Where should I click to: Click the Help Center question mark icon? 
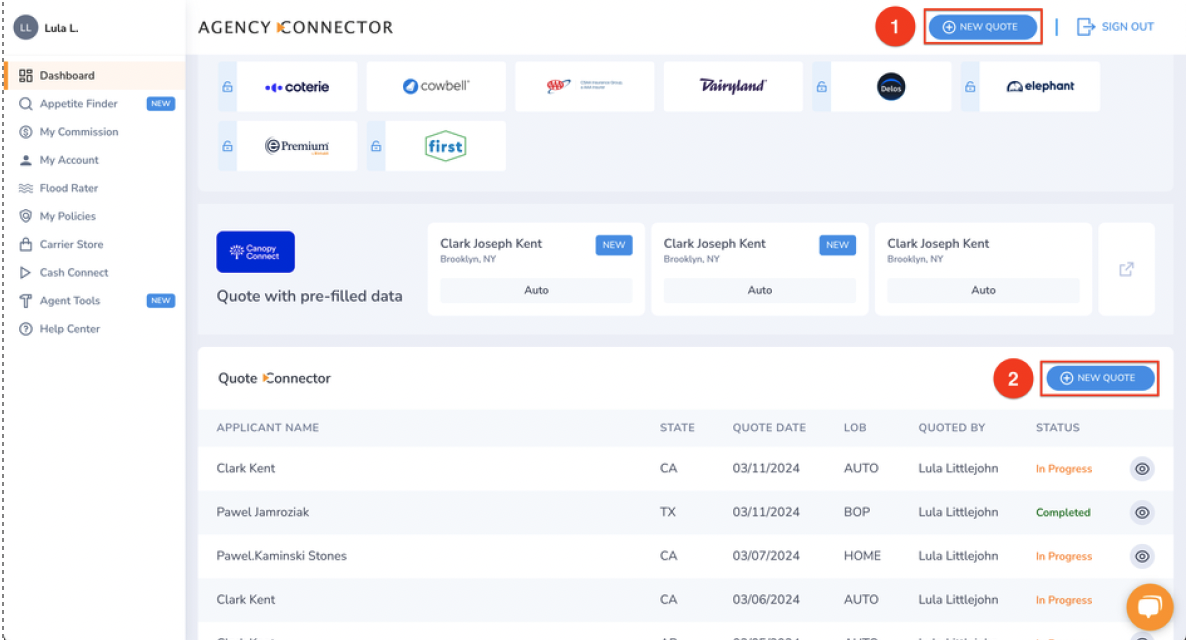coord(24,328)
